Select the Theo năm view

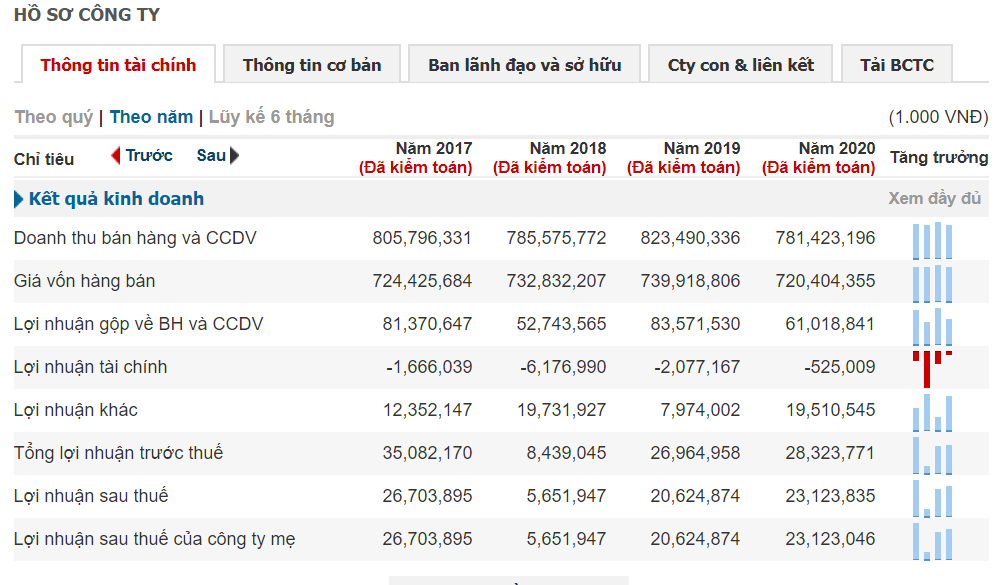click(x=151, y=117)
